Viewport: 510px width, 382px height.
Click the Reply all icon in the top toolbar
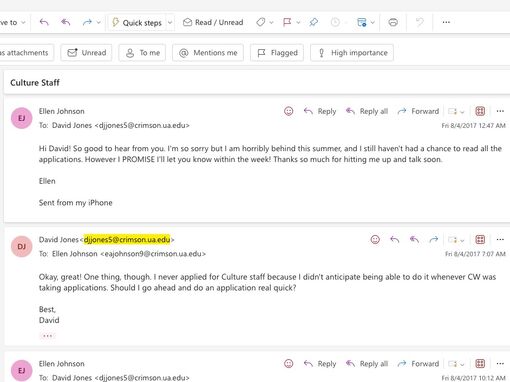coord(65,22)
